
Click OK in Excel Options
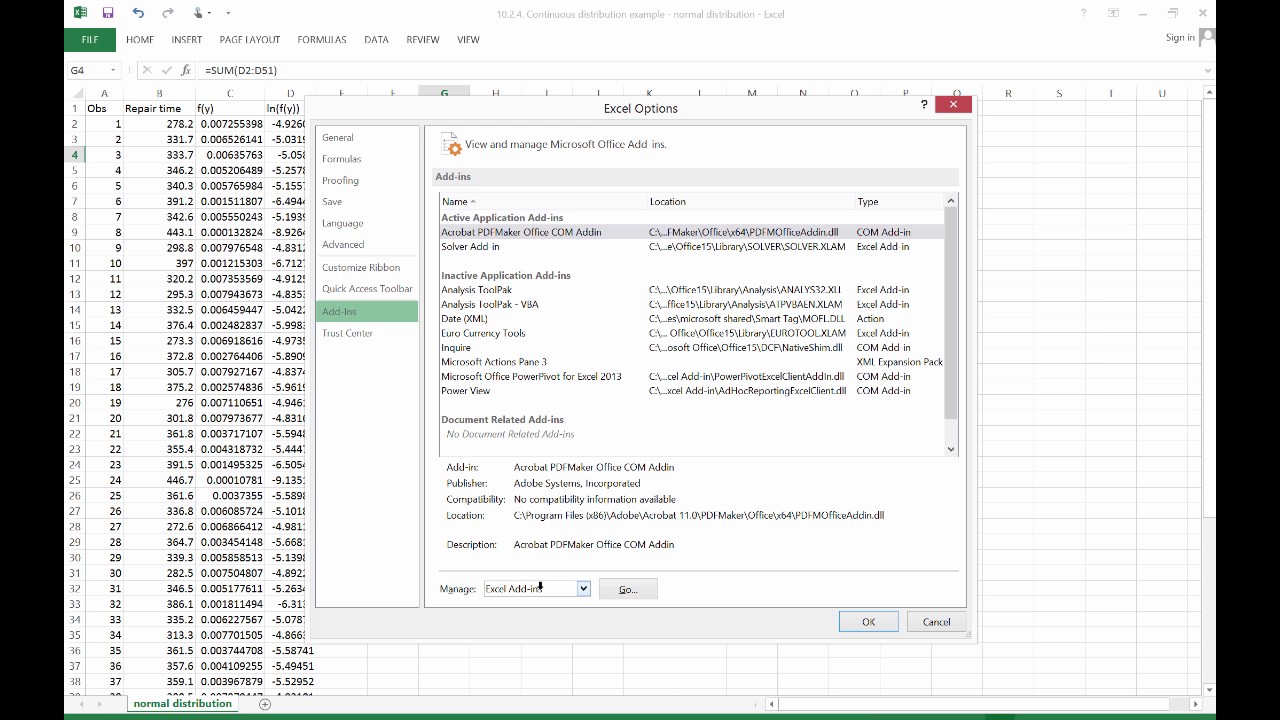[868, 622]
